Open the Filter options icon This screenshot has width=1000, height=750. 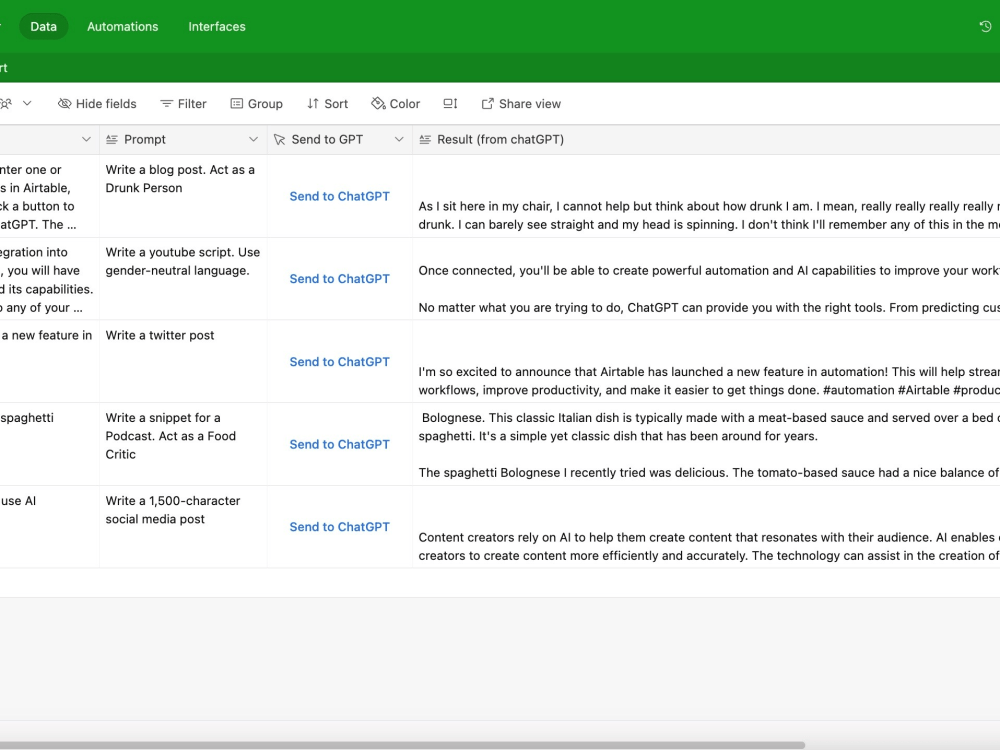(x=167, y=103)
